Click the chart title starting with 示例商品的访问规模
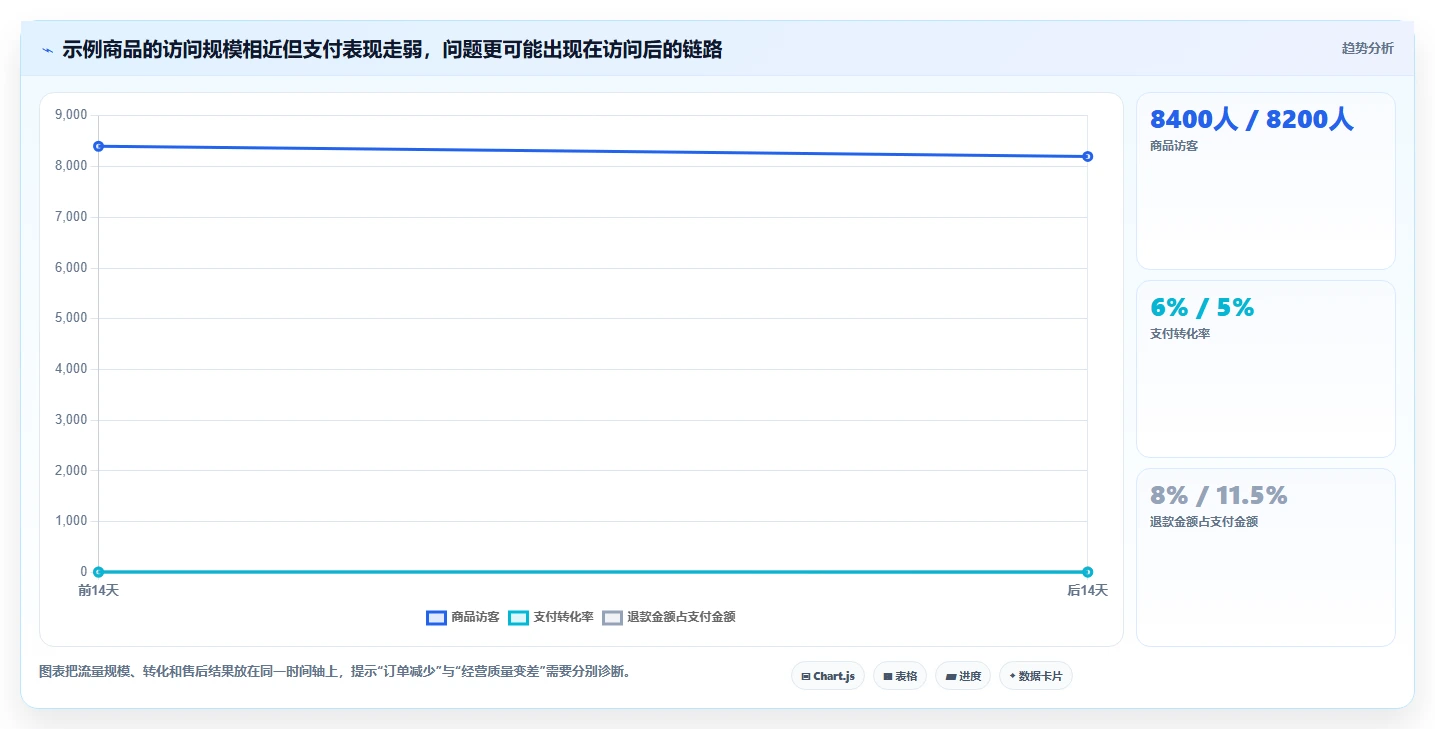This screenshot has width=1435, height=729. [392, 49]
